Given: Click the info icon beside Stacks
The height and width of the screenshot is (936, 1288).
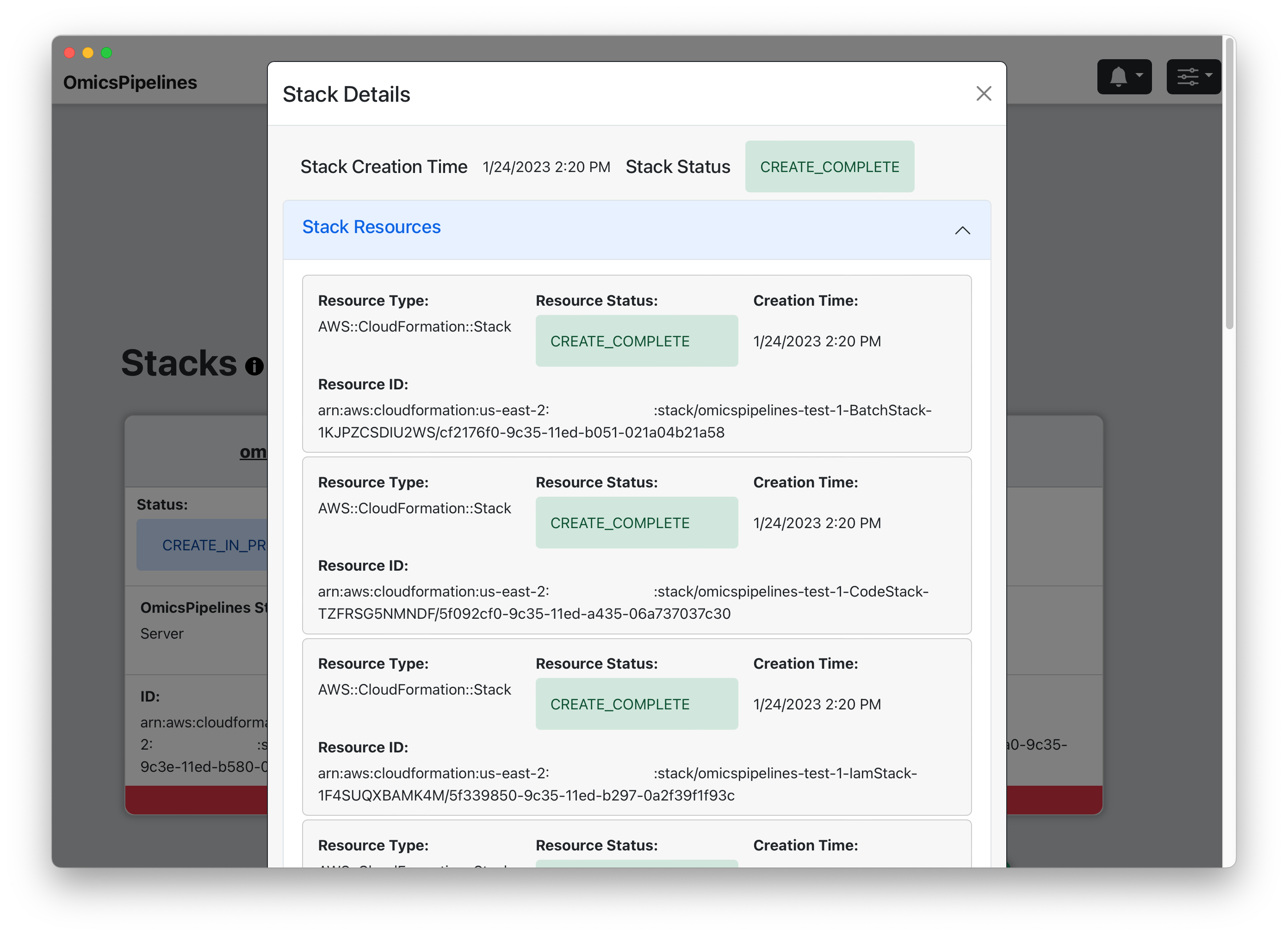Looking at the screenshot, I should click(254, 366).
